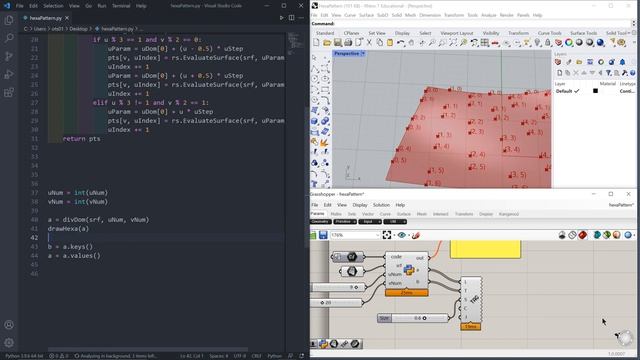Select the hexaPattern.py editor tab

click(45, 18)
